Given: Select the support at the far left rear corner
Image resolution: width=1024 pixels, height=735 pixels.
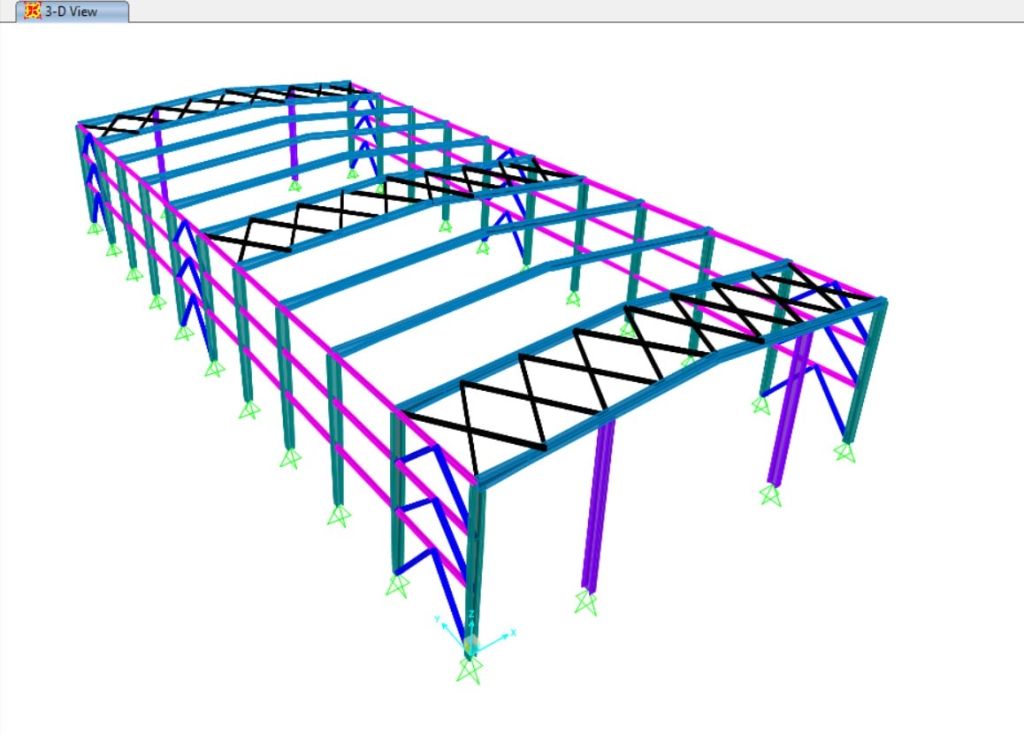Looking at the screenshot, I should click(95, 228).
